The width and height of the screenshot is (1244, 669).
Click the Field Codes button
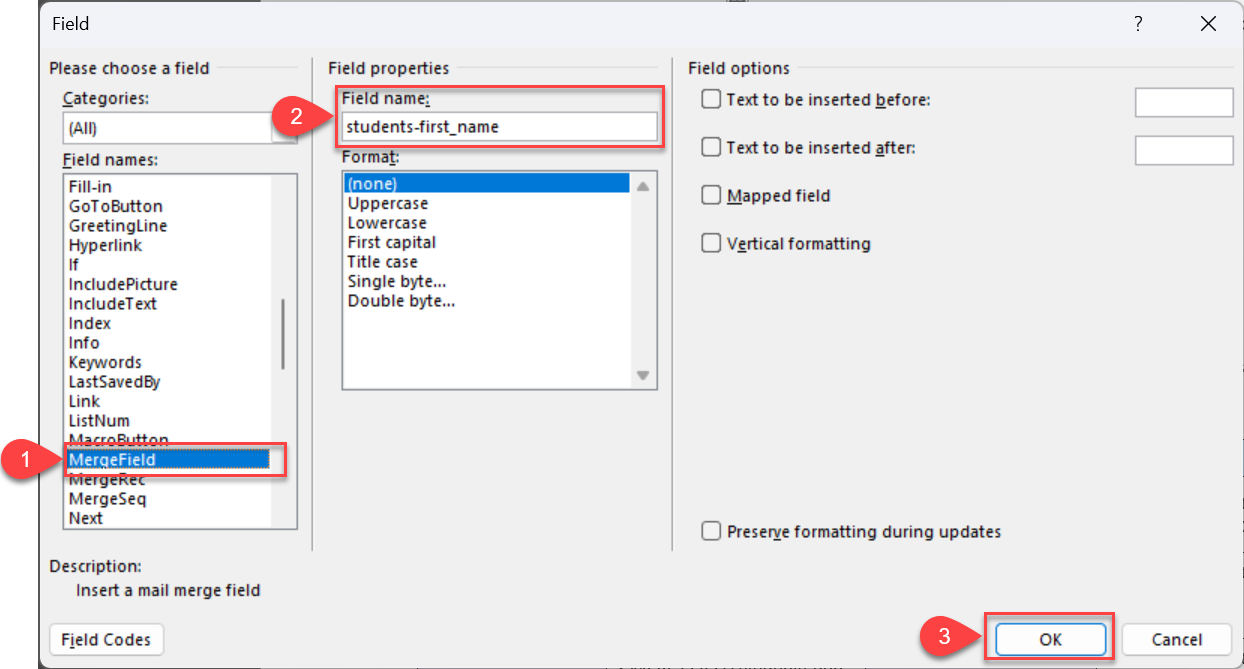(x=106, y=640)
